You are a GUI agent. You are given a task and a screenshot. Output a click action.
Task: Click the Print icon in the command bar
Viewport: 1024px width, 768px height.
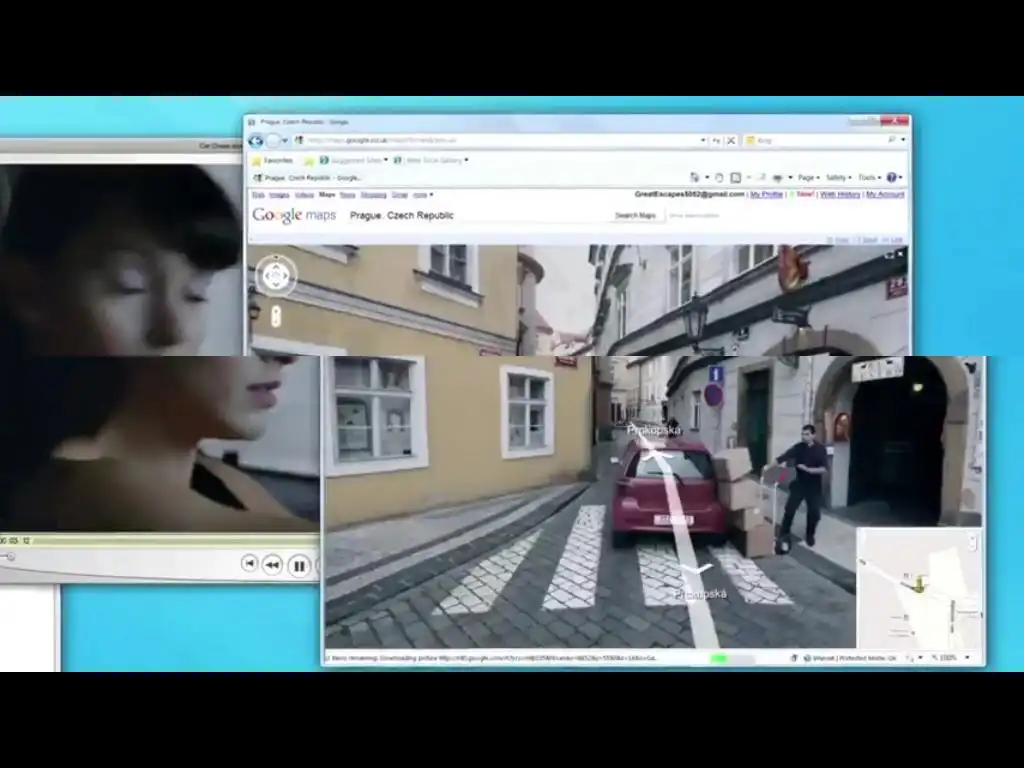click(778, 178)
